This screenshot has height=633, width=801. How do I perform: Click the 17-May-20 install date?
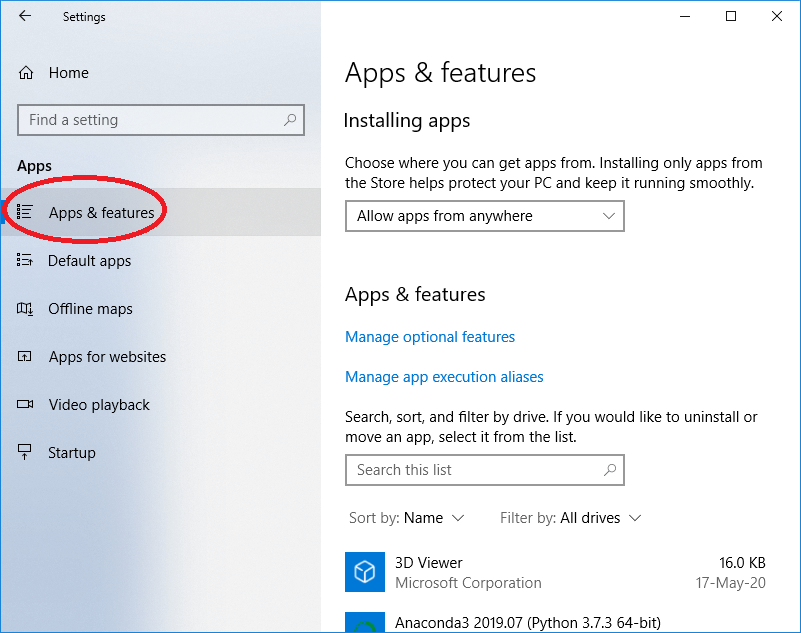click(x=731, y=583)
